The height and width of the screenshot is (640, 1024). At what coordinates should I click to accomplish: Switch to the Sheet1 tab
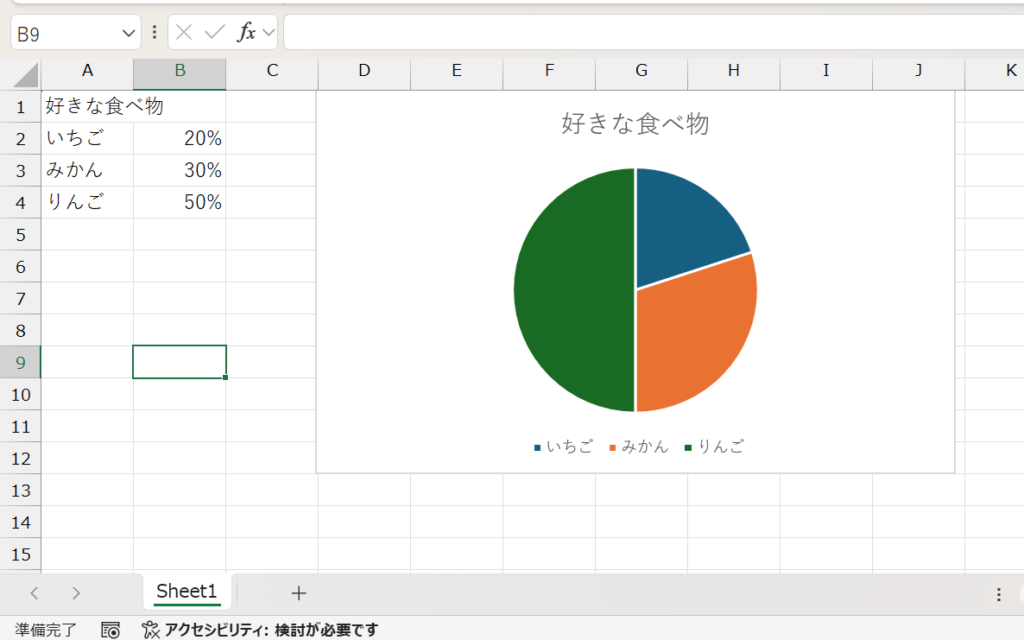[186, 591]
